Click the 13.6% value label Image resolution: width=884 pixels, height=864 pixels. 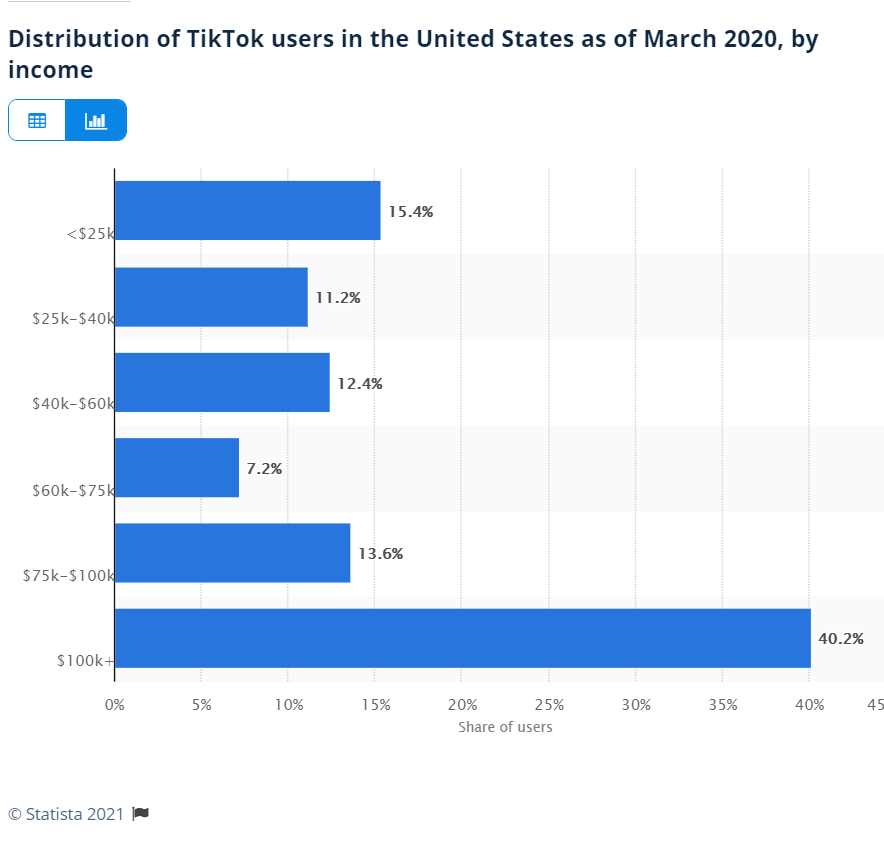(381, 553)
